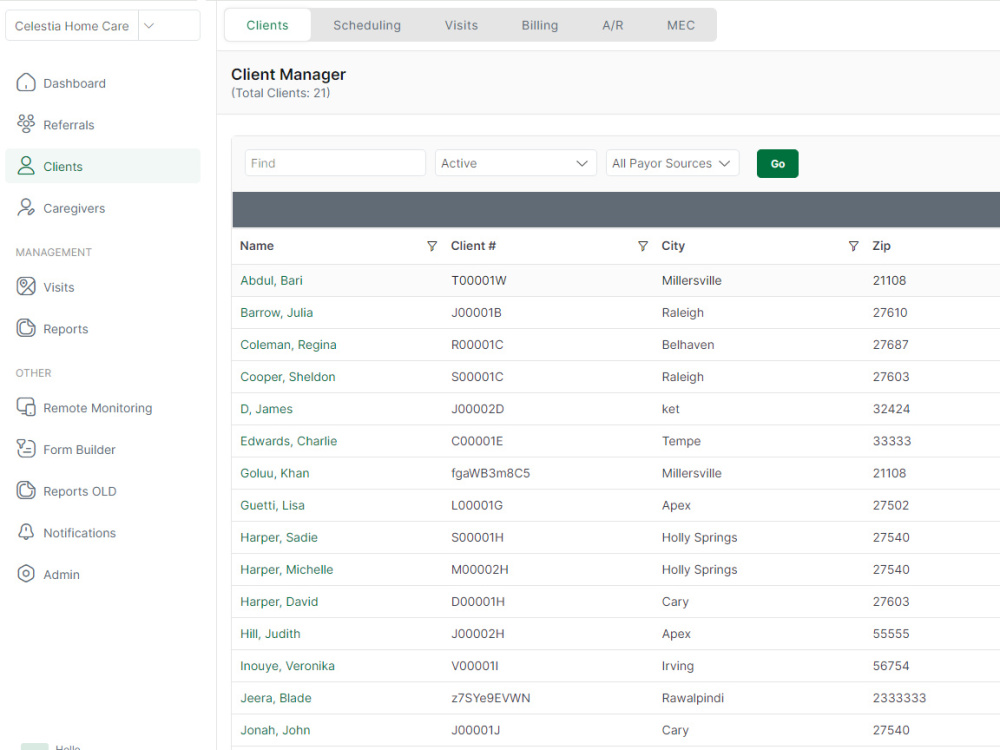Viewport: 1000px width, 750px height.
Task: Open client D, James
Action: pos(266,409)
